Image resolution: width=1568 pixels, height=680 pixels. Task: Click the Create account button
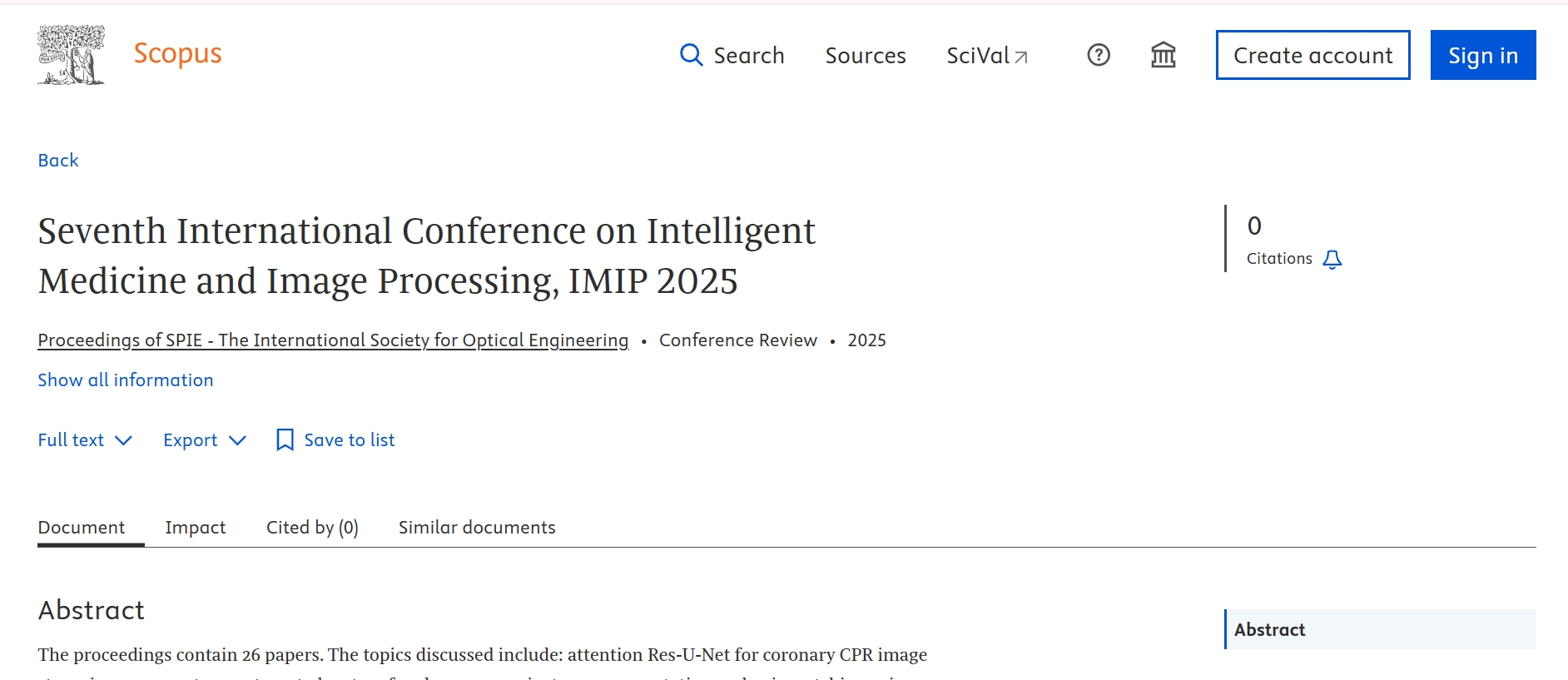tap(1312, 55)
